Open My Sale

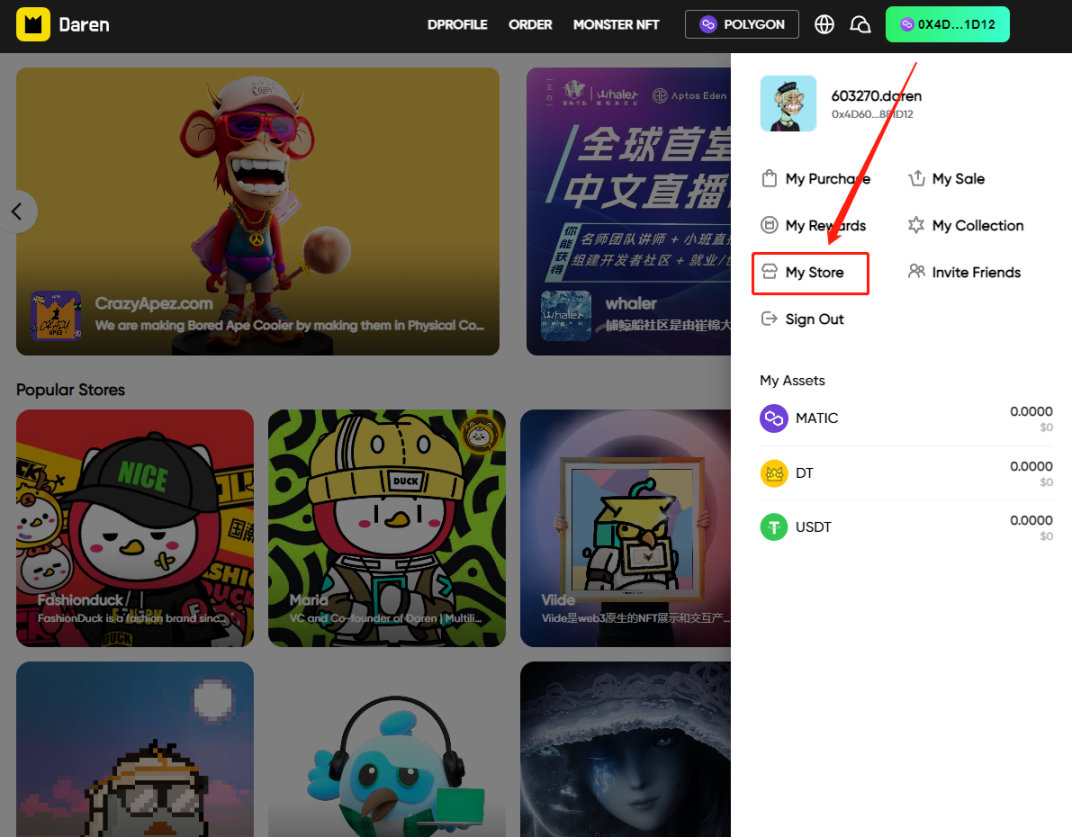point(947,179)
